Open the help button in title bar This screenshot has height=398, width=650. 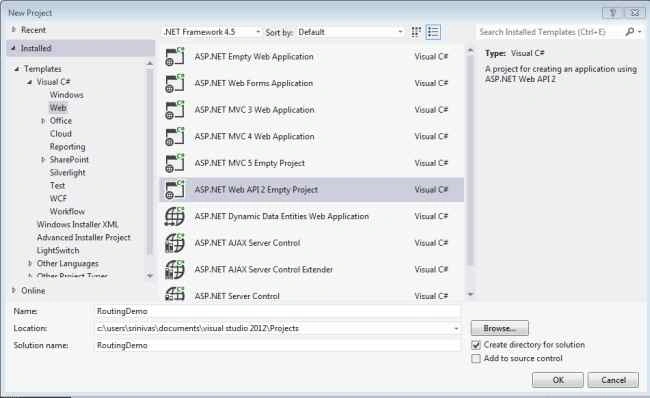click(x=612, y=12)
